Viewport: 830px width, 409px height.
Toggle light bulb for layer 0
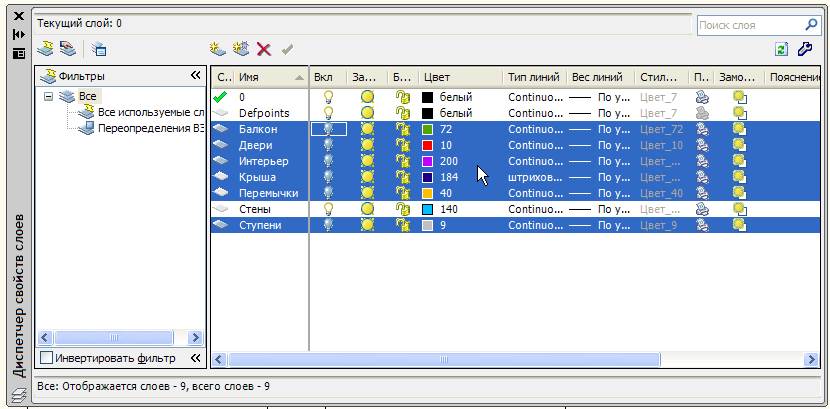coord(329,97)
